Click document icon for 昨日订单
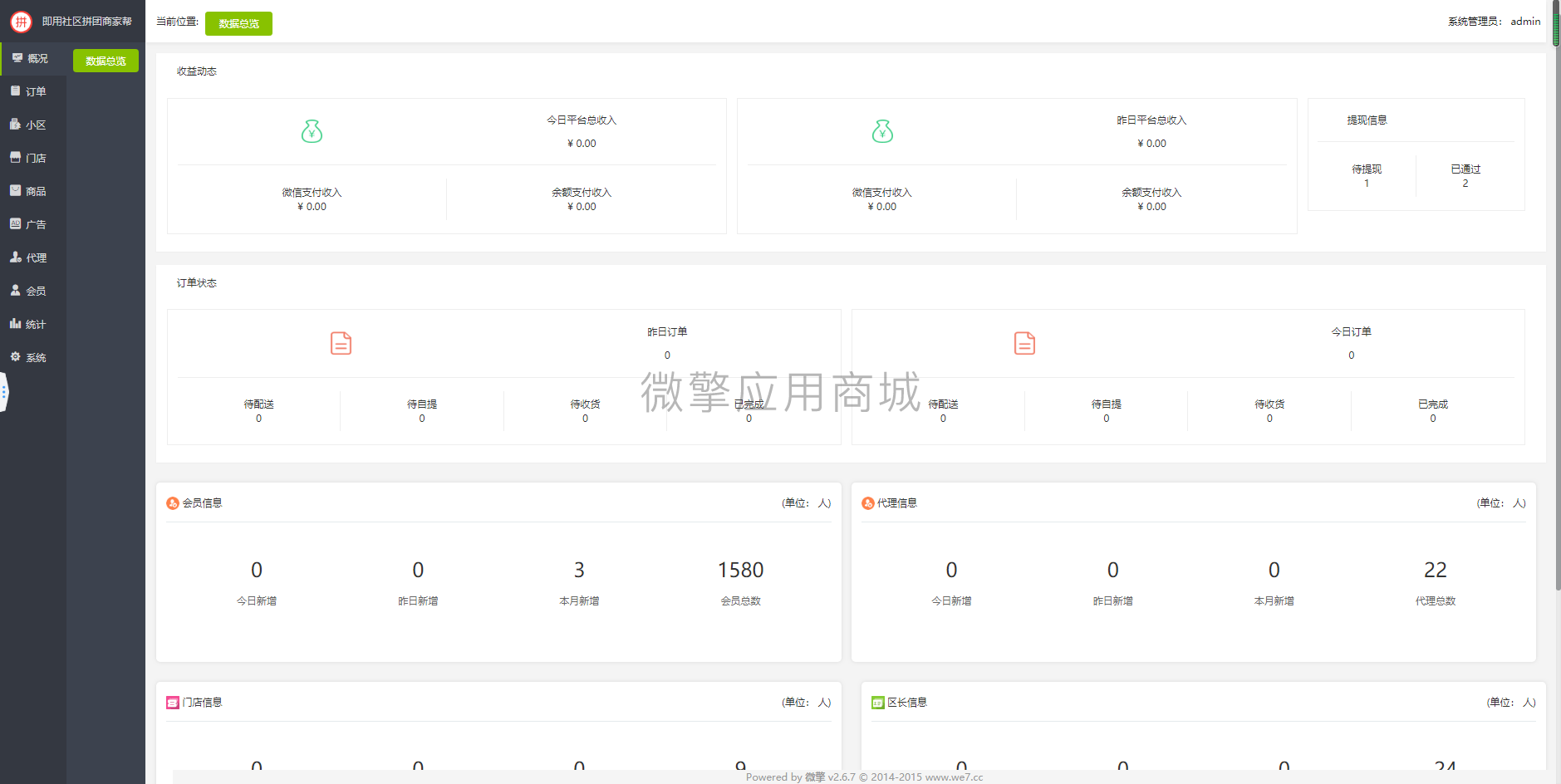This screenshot has width=1561, height=784. (341, 343)
